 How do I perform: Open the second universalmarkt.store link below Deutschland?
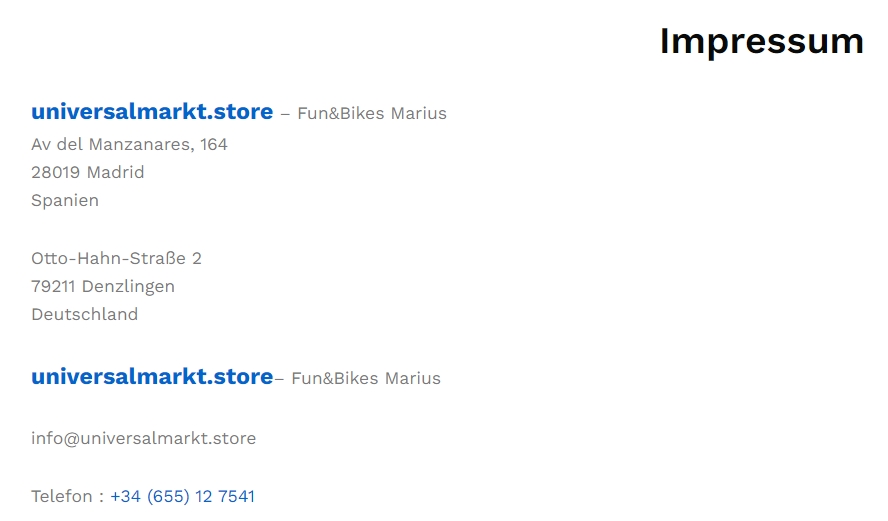coord(152,377)
